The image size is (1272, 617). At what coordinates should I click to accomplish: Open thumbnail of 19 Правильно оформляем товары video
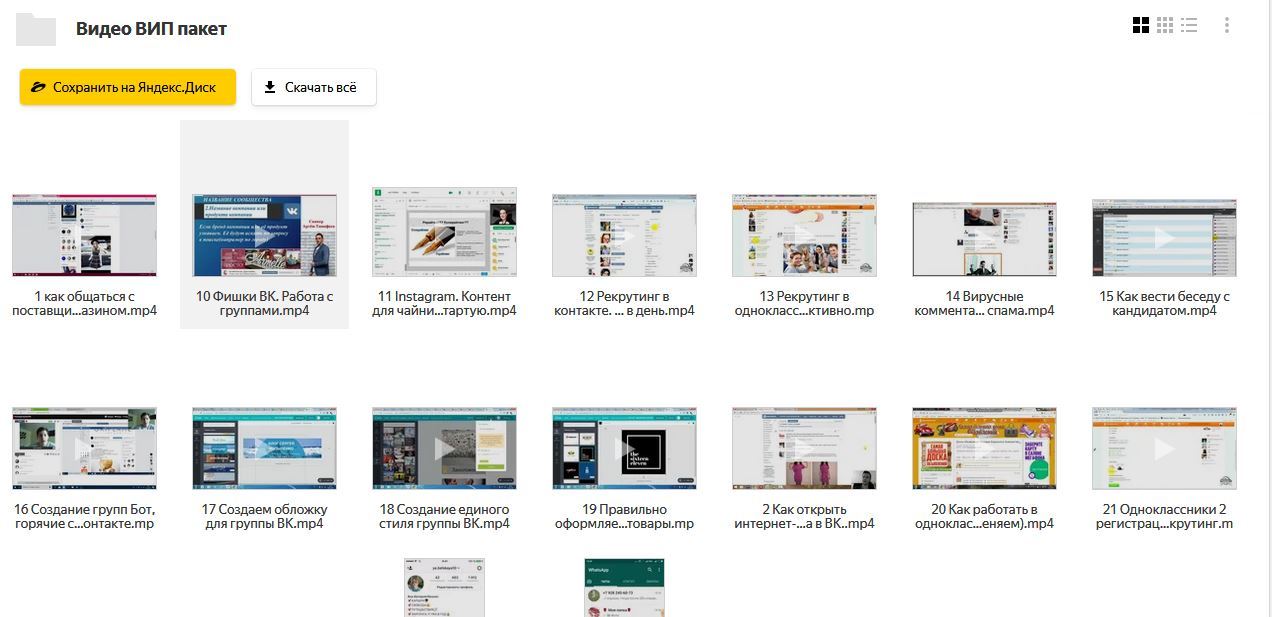coord(624,448)
